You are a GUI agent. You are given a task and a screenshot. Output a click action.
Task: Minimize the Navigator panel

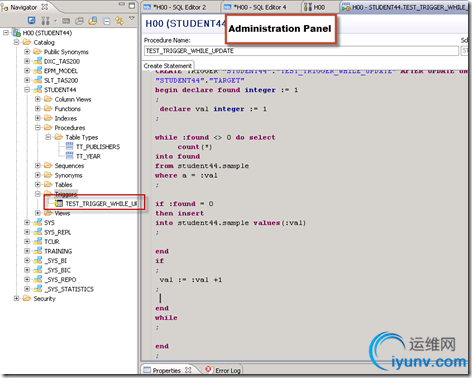pos(122,5)
